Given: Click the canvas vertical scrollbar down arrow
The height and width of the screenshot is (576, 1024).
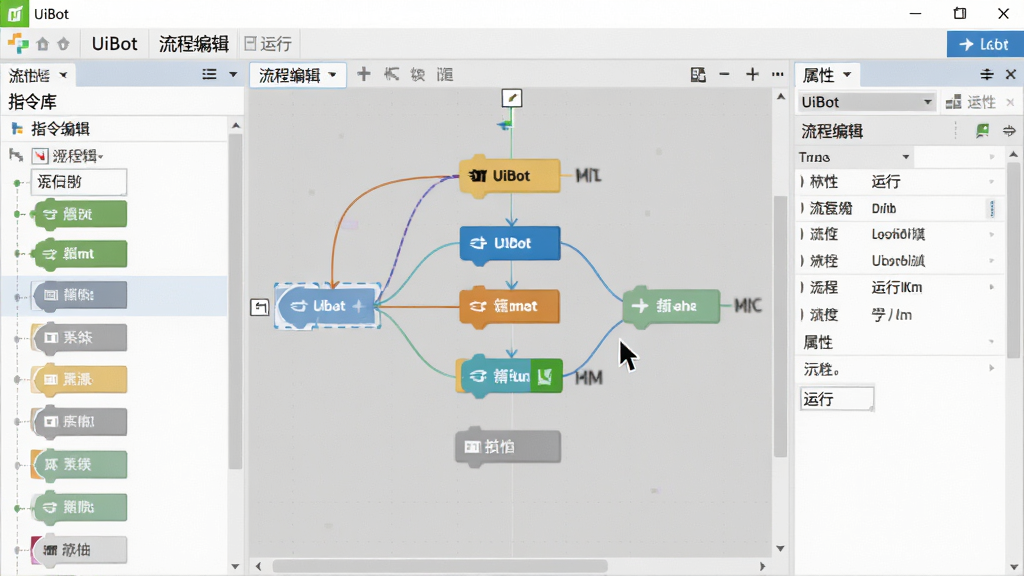Looking at the screenshot, I should click(780, 549).
